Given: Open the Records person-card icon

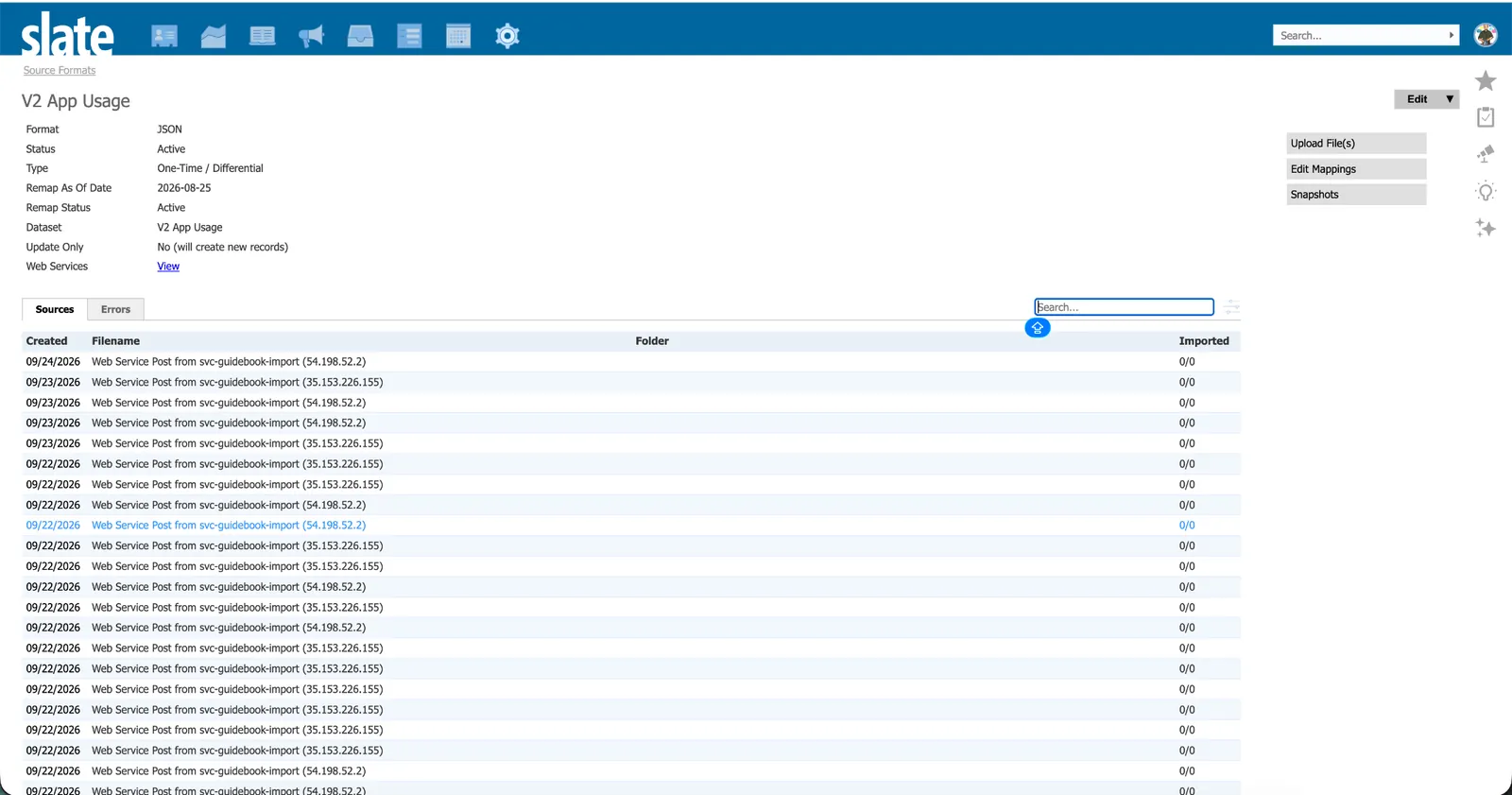Looking at the screenshot, I should (164, 36).
